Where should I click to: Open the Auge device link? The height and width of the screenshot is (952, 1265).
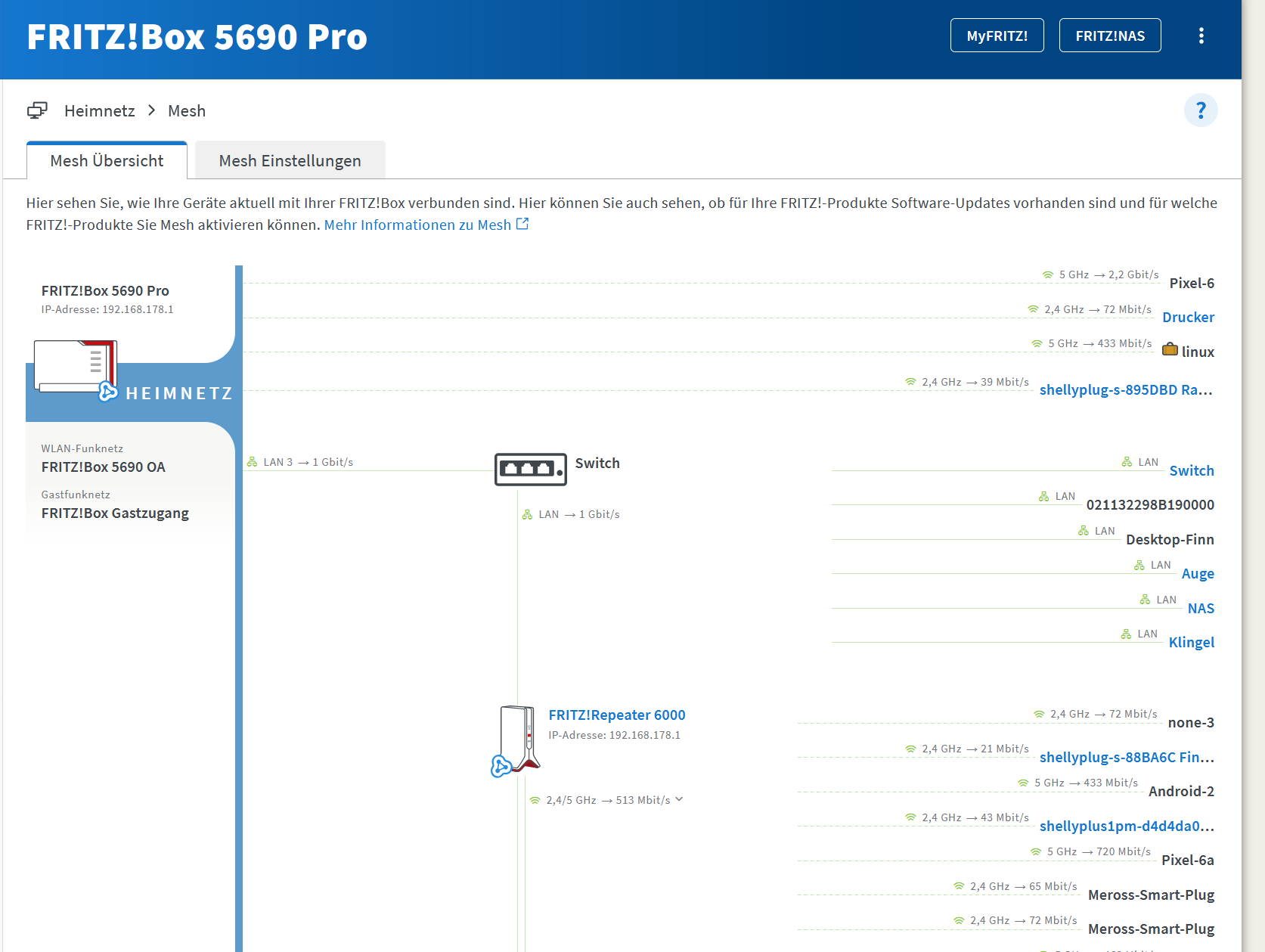(x=1198, y=573)
